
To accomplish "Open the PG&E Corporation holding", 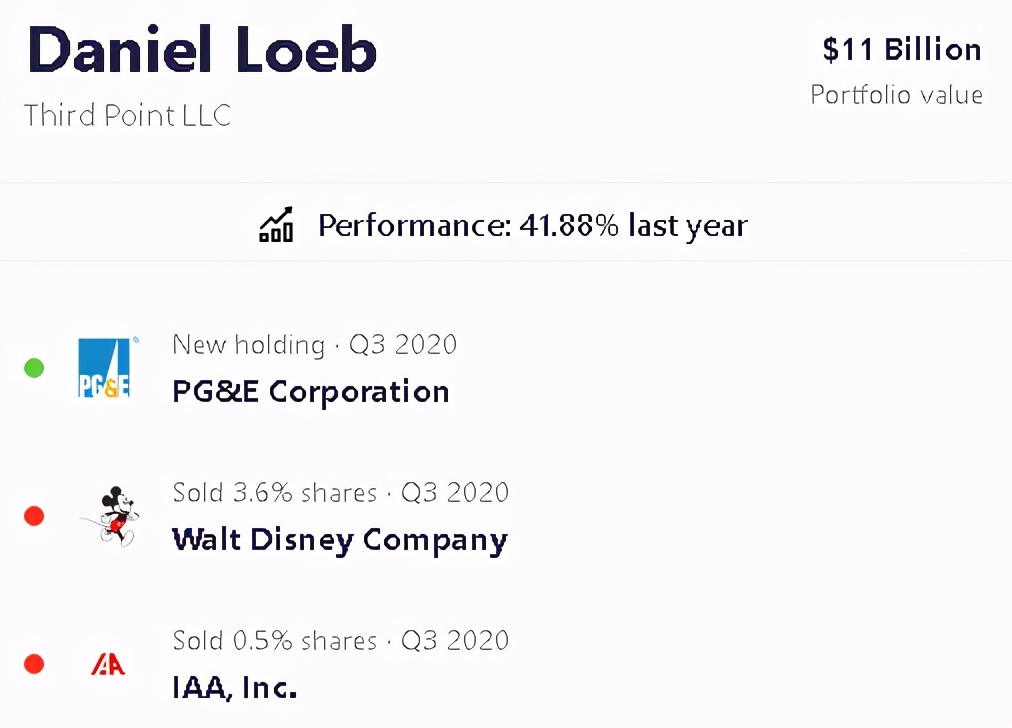I will click(x=310, y=391).
